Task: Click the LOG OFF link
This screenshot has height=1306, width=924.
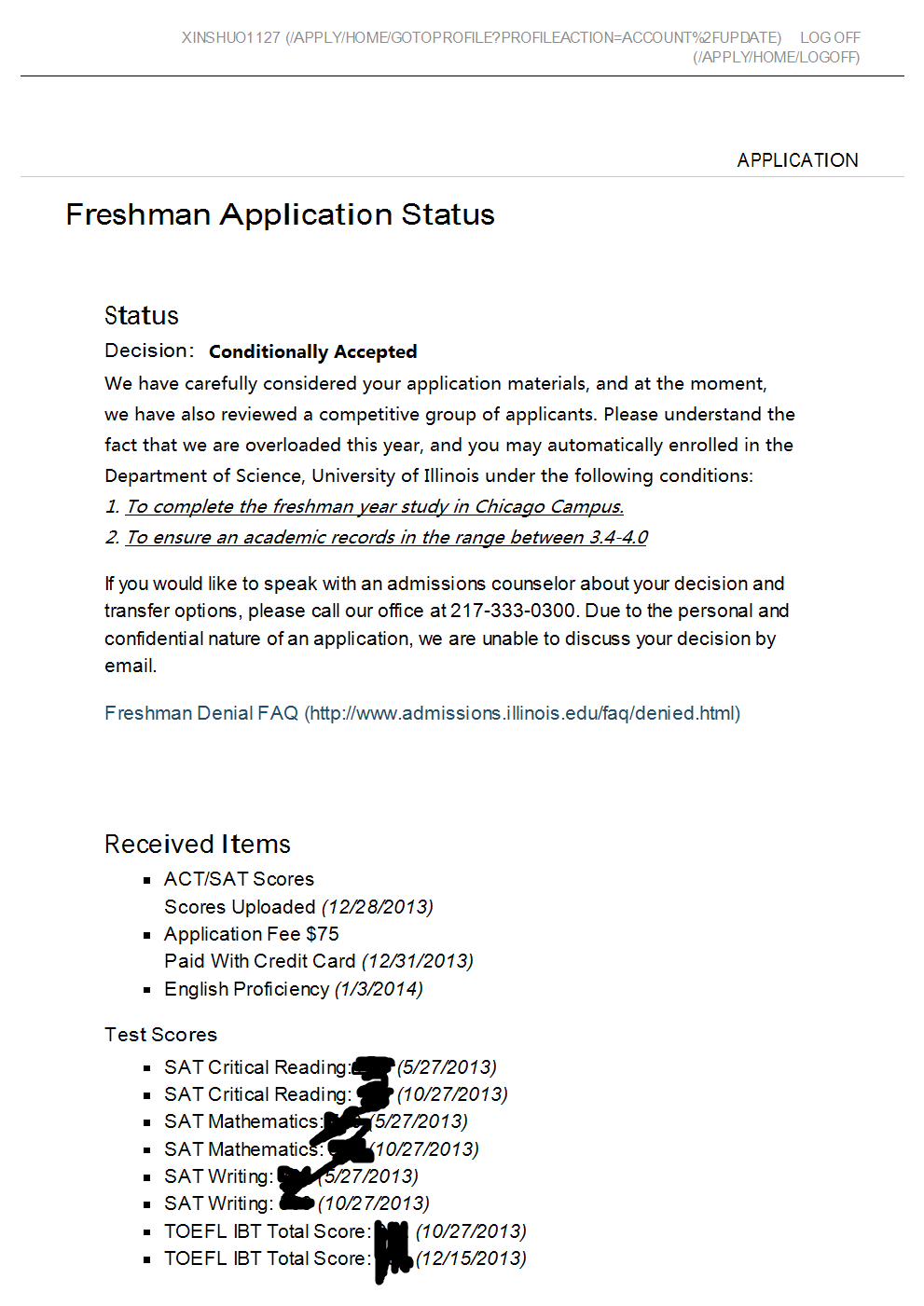Action: click(829, 38)
